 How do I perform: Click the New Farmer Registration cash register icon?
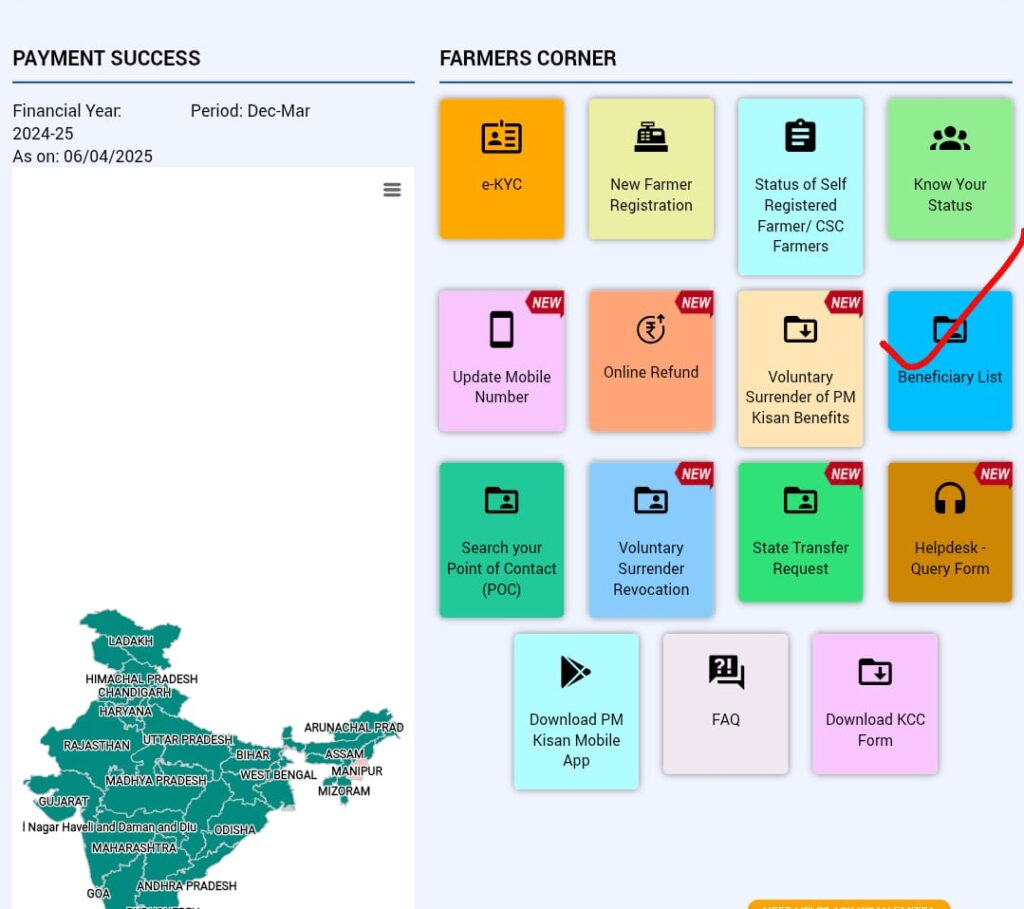coord(651,137)
